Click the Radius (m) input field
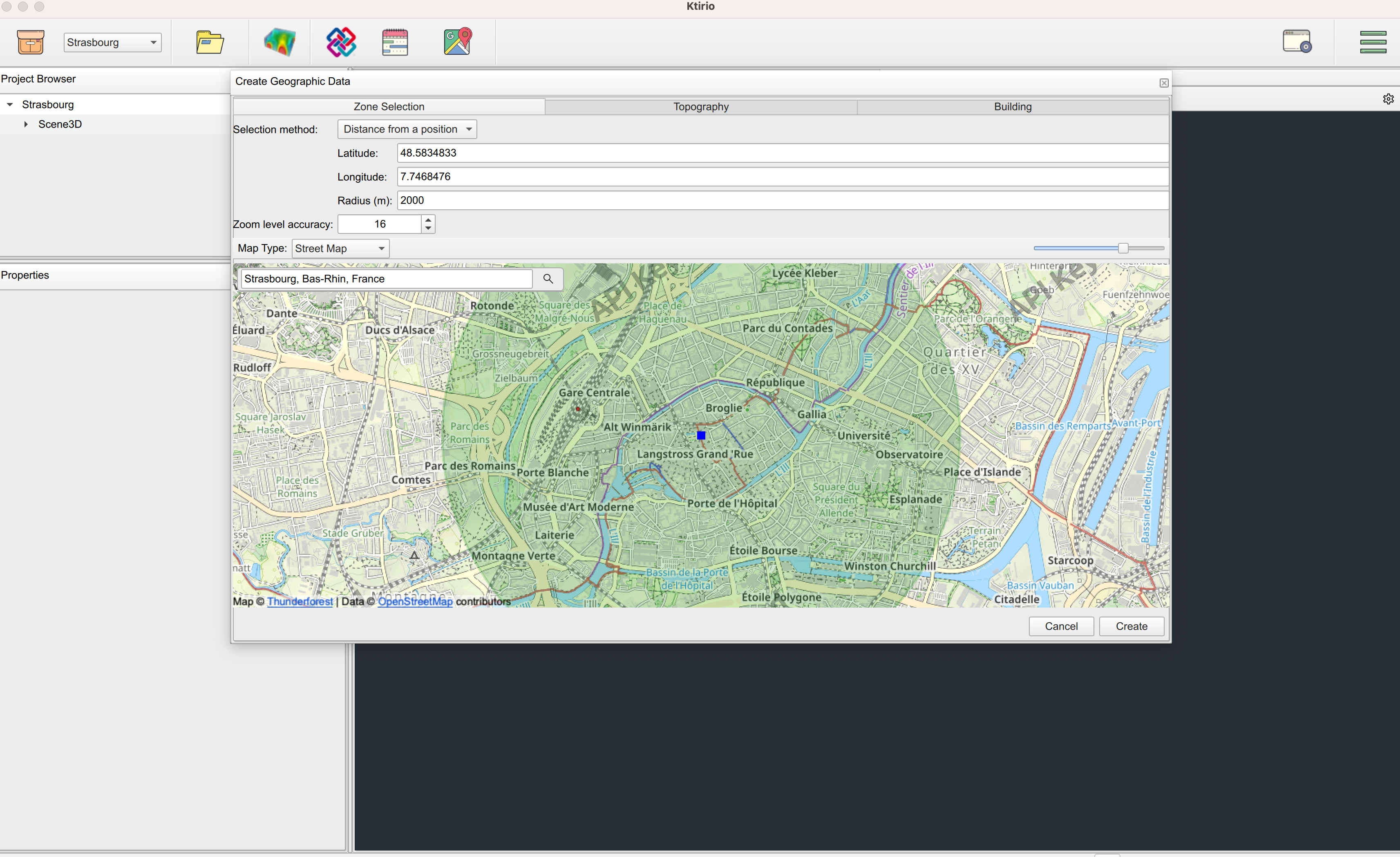The height and width of the screenshot is (857, 1400). tap(783, 200)
